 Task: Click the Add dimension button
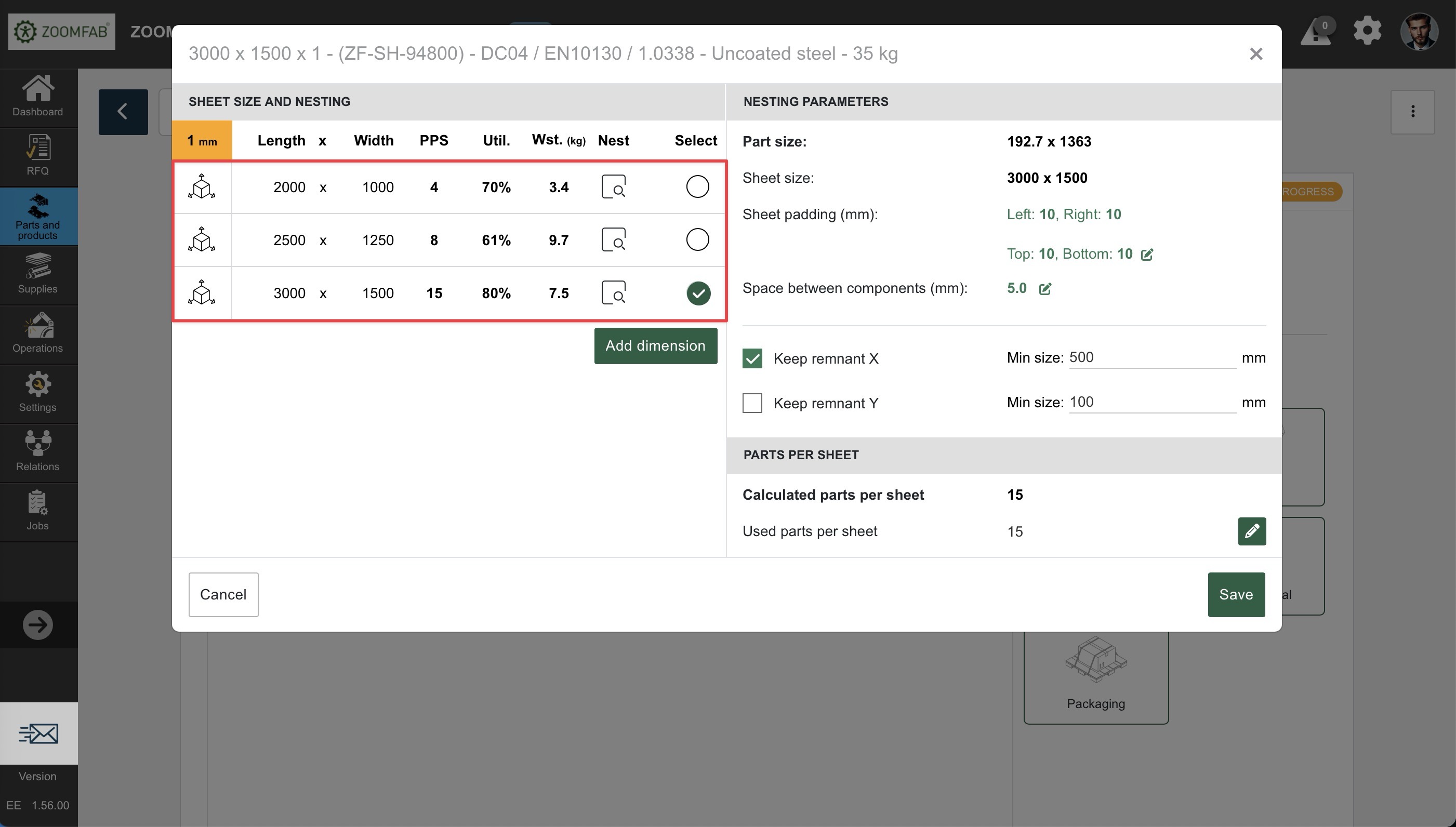[655, 346]
